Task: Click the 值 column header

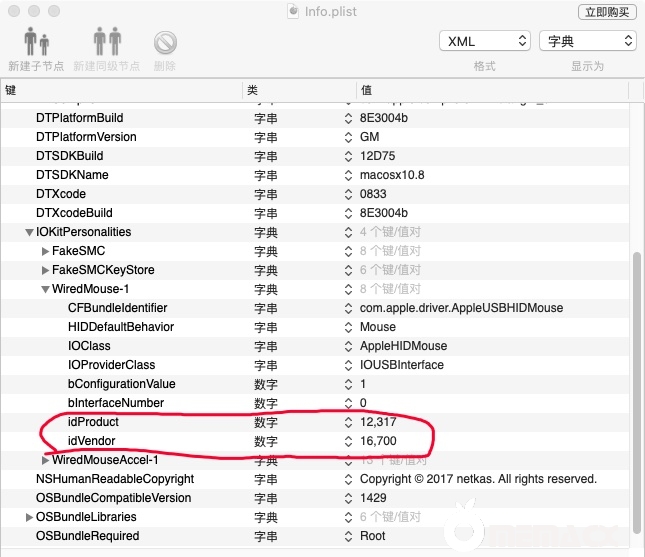Action: pyautogui.click(x=495, y=90)
